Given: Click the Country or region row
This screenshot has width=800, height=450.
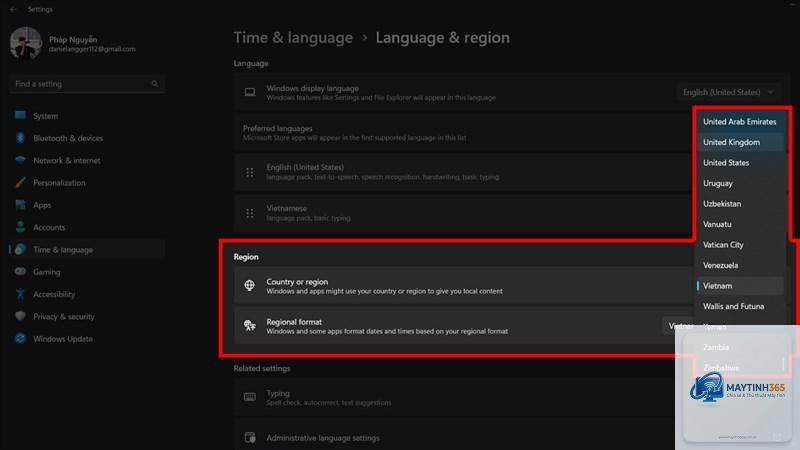Looking at the screenshot, I should (463, 286).
